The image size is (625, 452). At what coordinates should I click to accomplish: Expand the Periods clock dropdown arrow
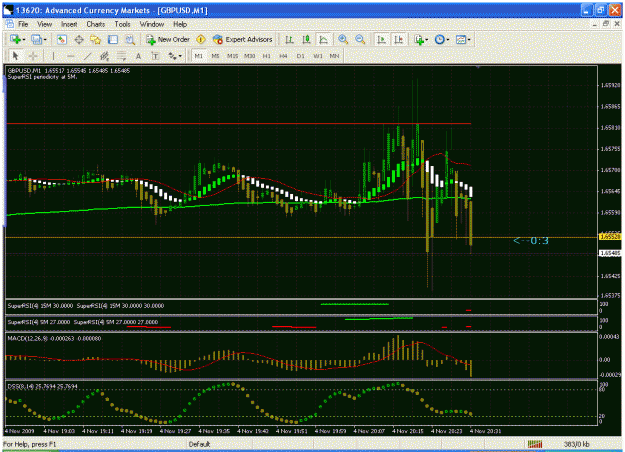pos(448,40)
